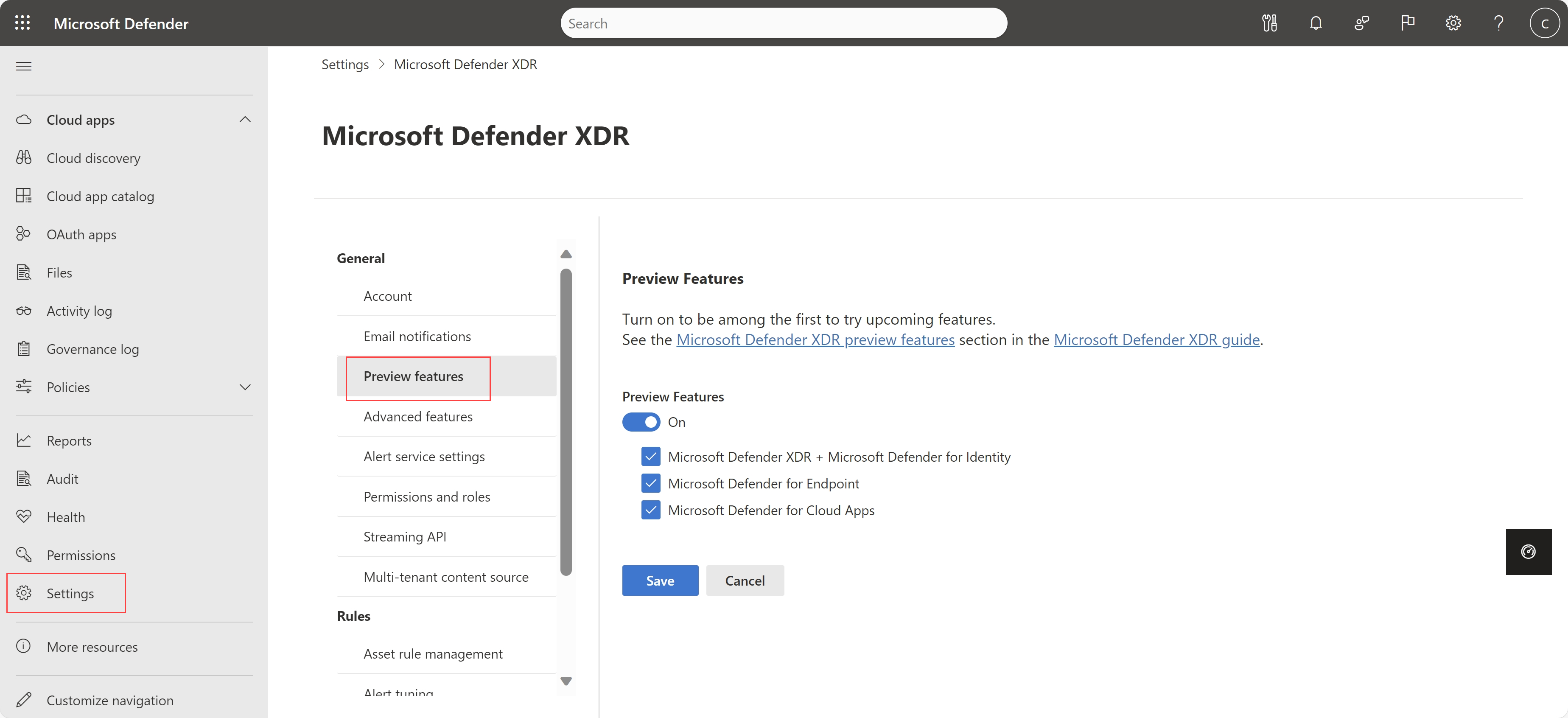Viewport: 1568px width, 718px height.
Task: Uncheck Microsoft Defender for Endpoint checkbox
Action: pyautogui.click(x=651, y=483)
